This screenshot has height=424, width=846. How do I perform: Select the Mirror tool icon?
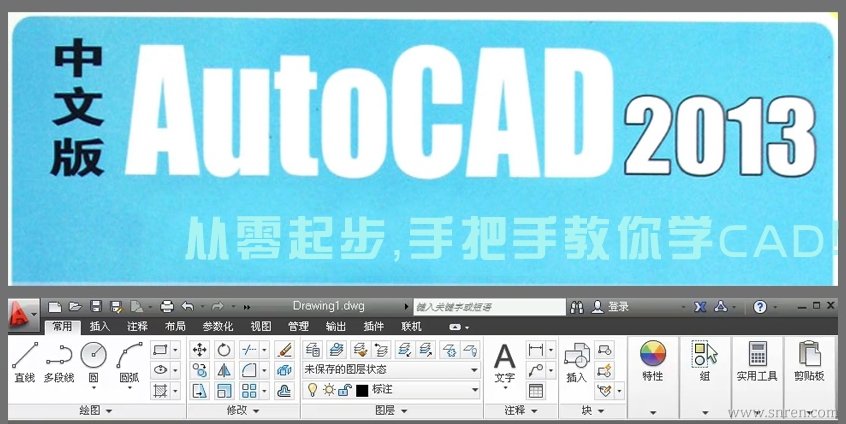point(224,371)
